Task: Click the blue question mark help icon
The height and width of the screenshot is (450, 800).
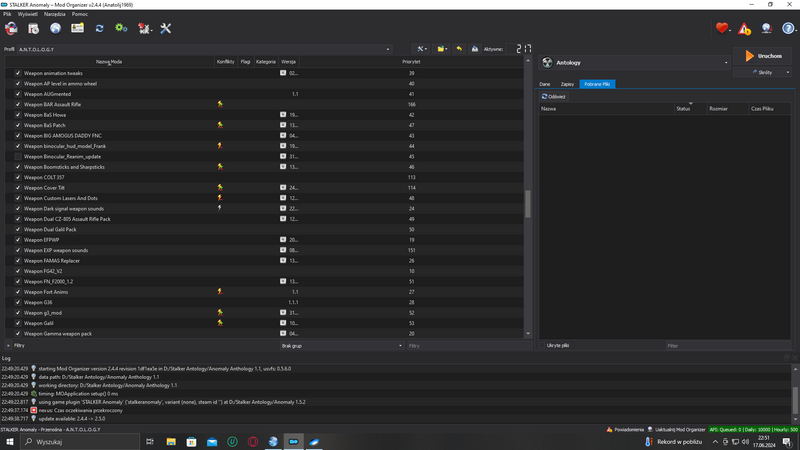Action: tap(788, 28)
